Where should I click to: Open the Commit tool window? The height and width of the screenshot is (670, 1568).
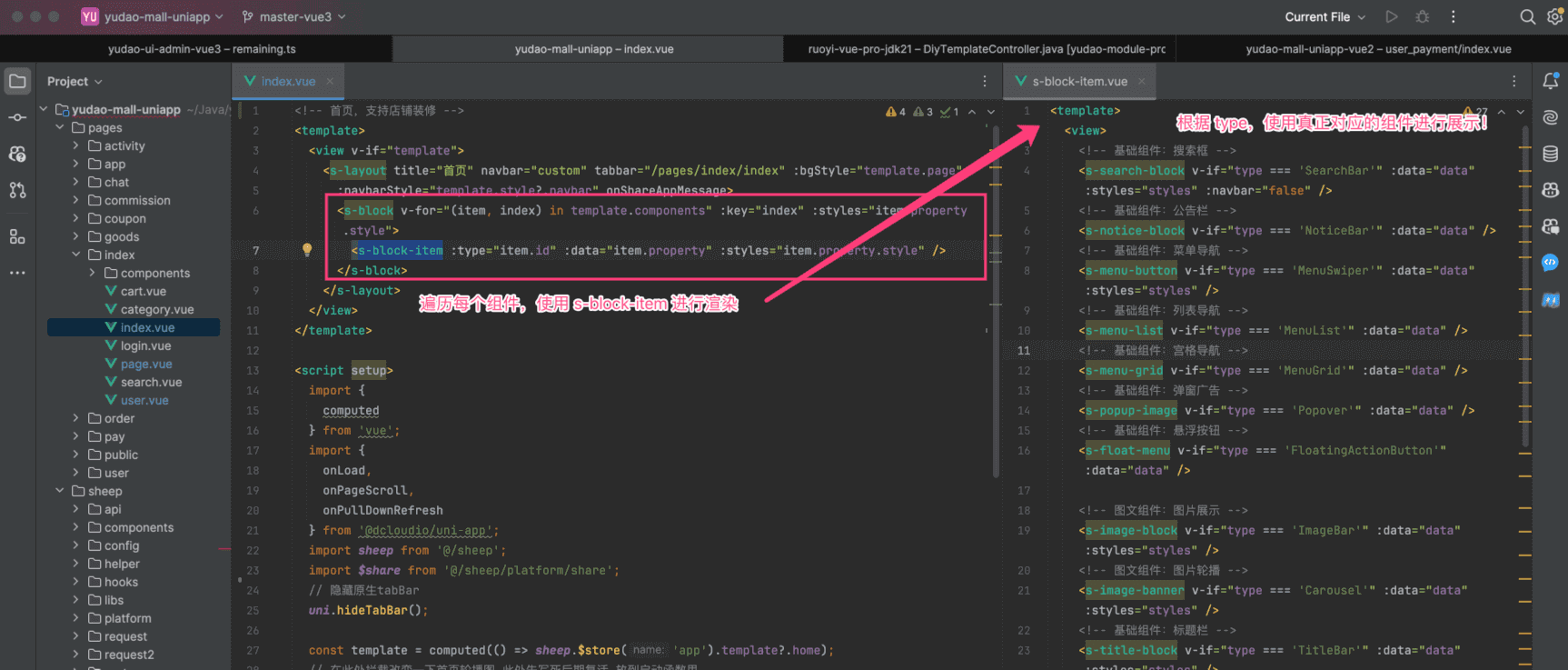17,117
